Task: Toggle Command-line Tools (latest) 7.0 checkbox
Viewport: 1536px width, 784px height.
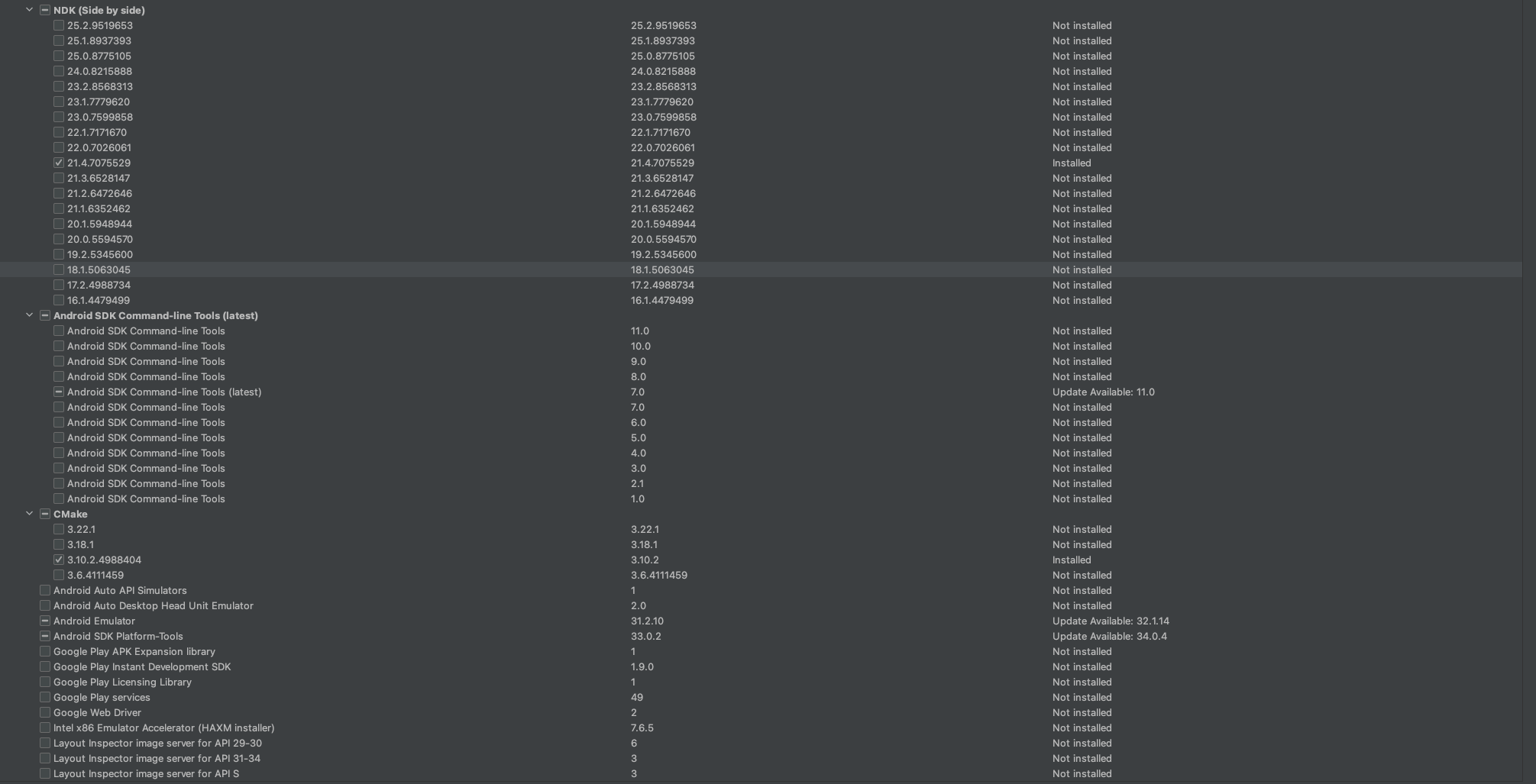Action: (x=59, y=392)
